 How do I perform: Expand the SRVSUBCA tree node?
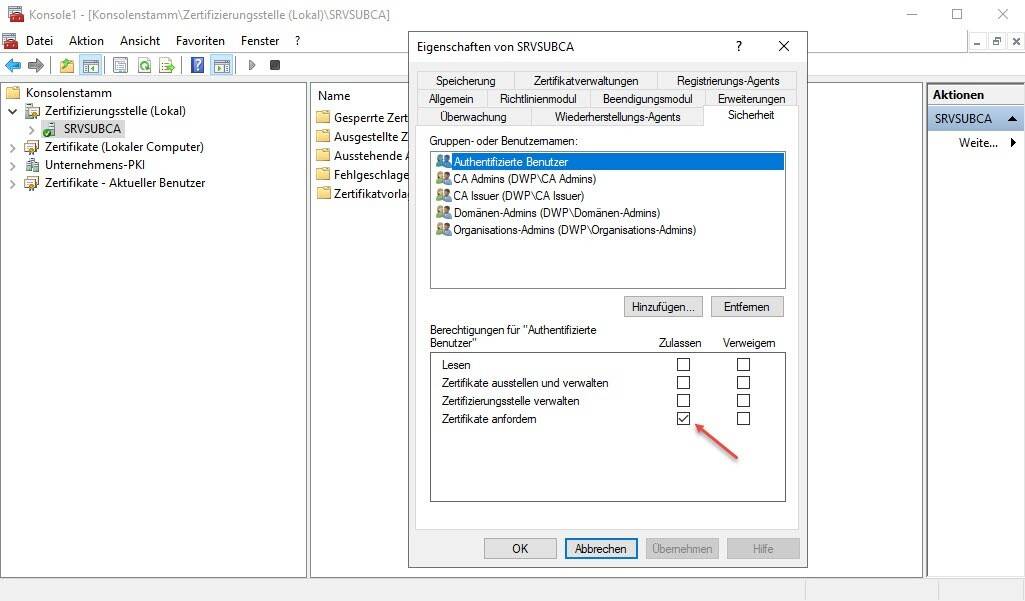pyautogui.click(x=32, y=129)
